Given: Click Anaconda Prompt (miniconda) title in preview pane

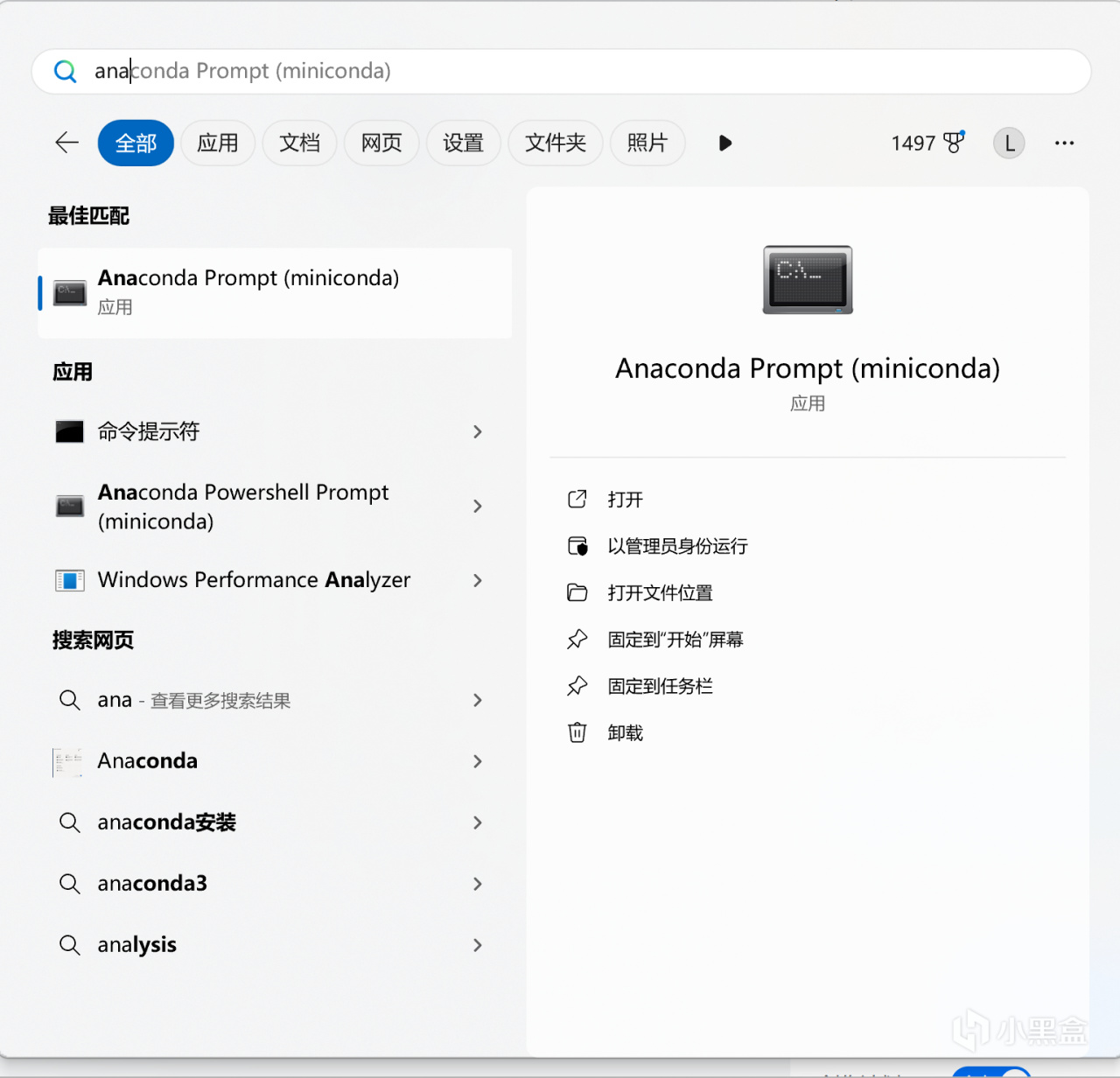Looking at the screenshot, I should (x=808, y=368).
